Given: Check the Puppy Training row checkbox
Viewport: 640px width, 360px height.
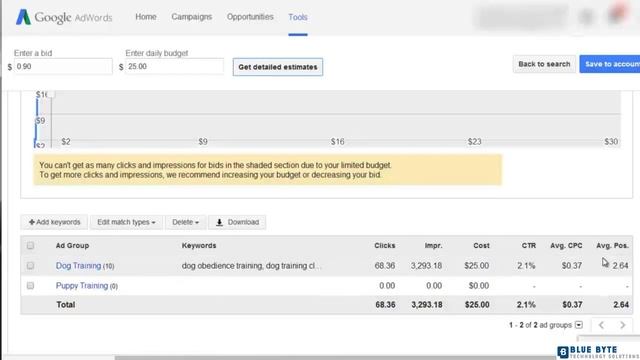Looking at the screenshot, I should [30, 286].
